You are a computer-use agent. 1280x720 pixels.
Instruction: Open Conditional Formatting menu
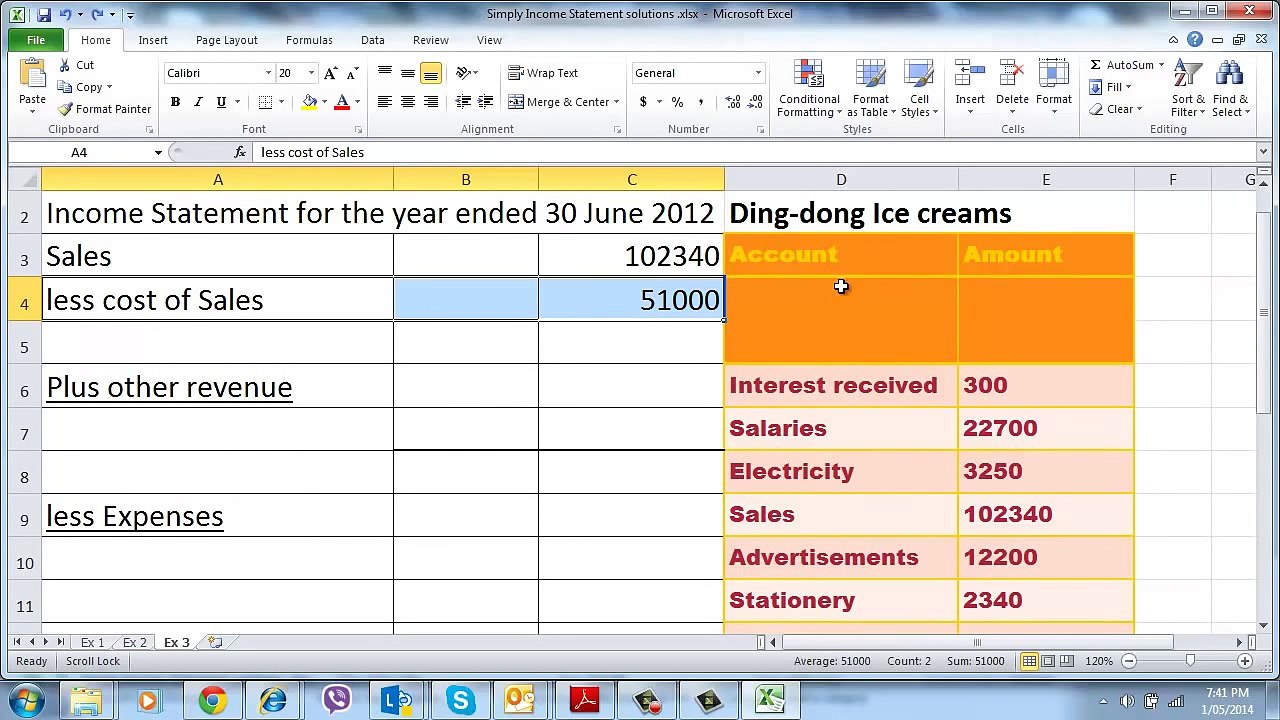809,88
